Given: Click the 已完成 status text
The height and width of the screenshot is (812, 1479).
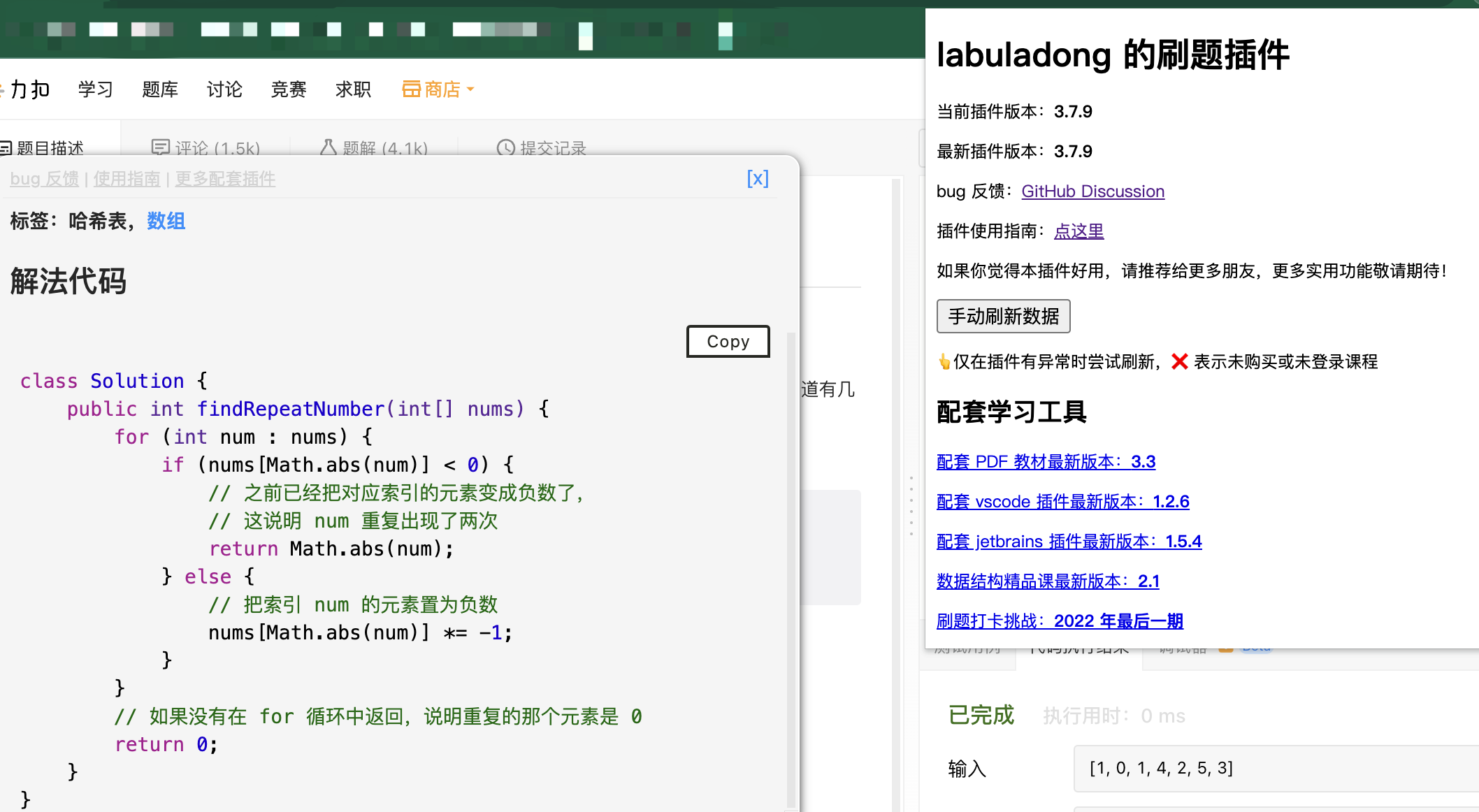Looking at the screenshot, I should point(981,716).
